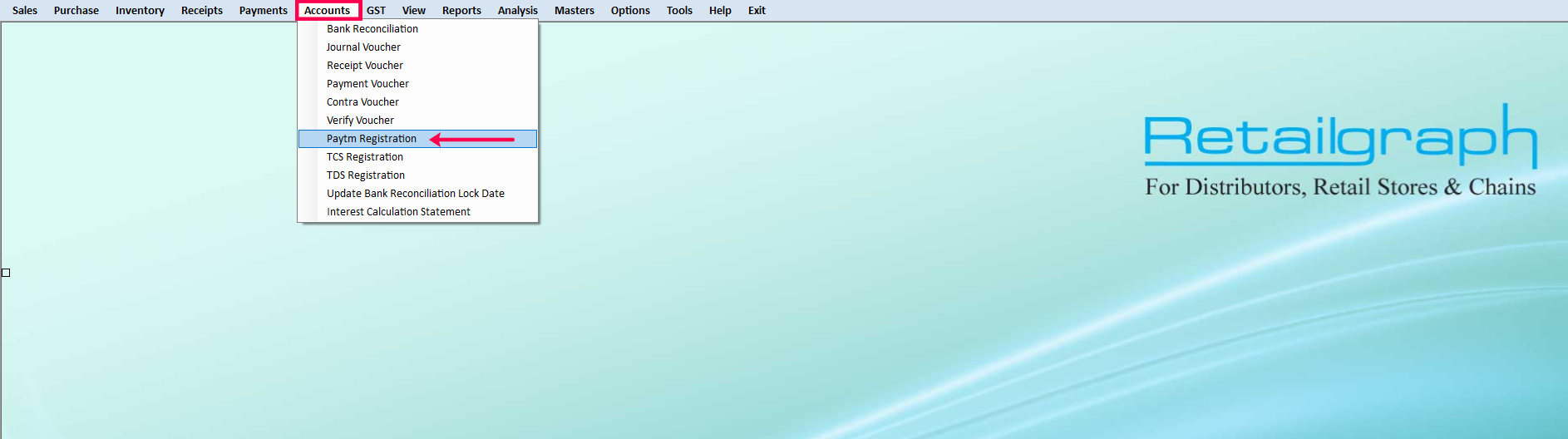Select Bank Reconciliation from Accounts menu
The height and width of the screenshot is (439, 1568).
(x=417, y=29)
